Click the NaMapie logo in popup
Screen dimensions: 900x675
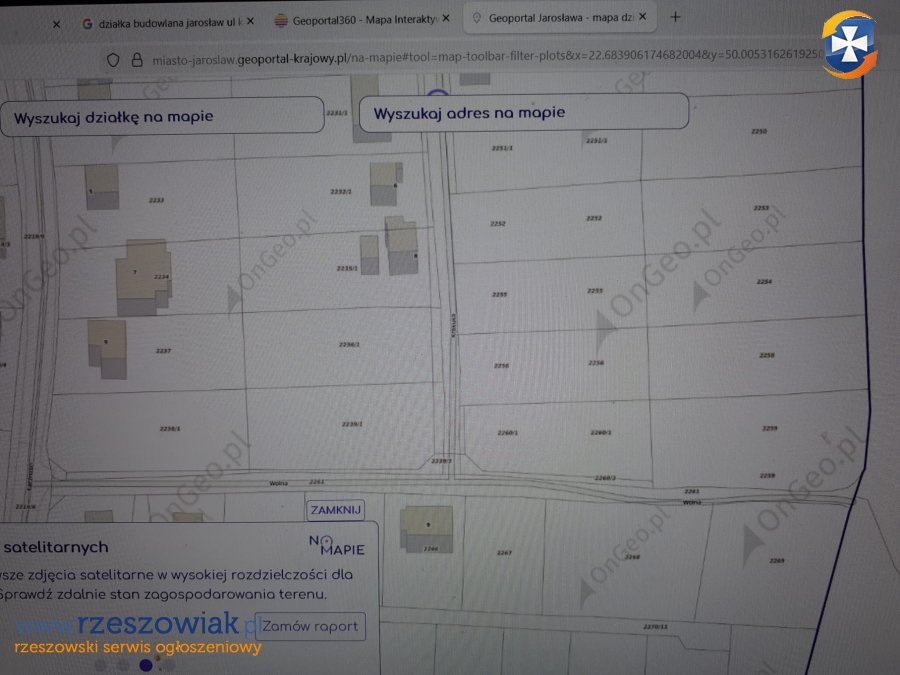pos(336,544)
